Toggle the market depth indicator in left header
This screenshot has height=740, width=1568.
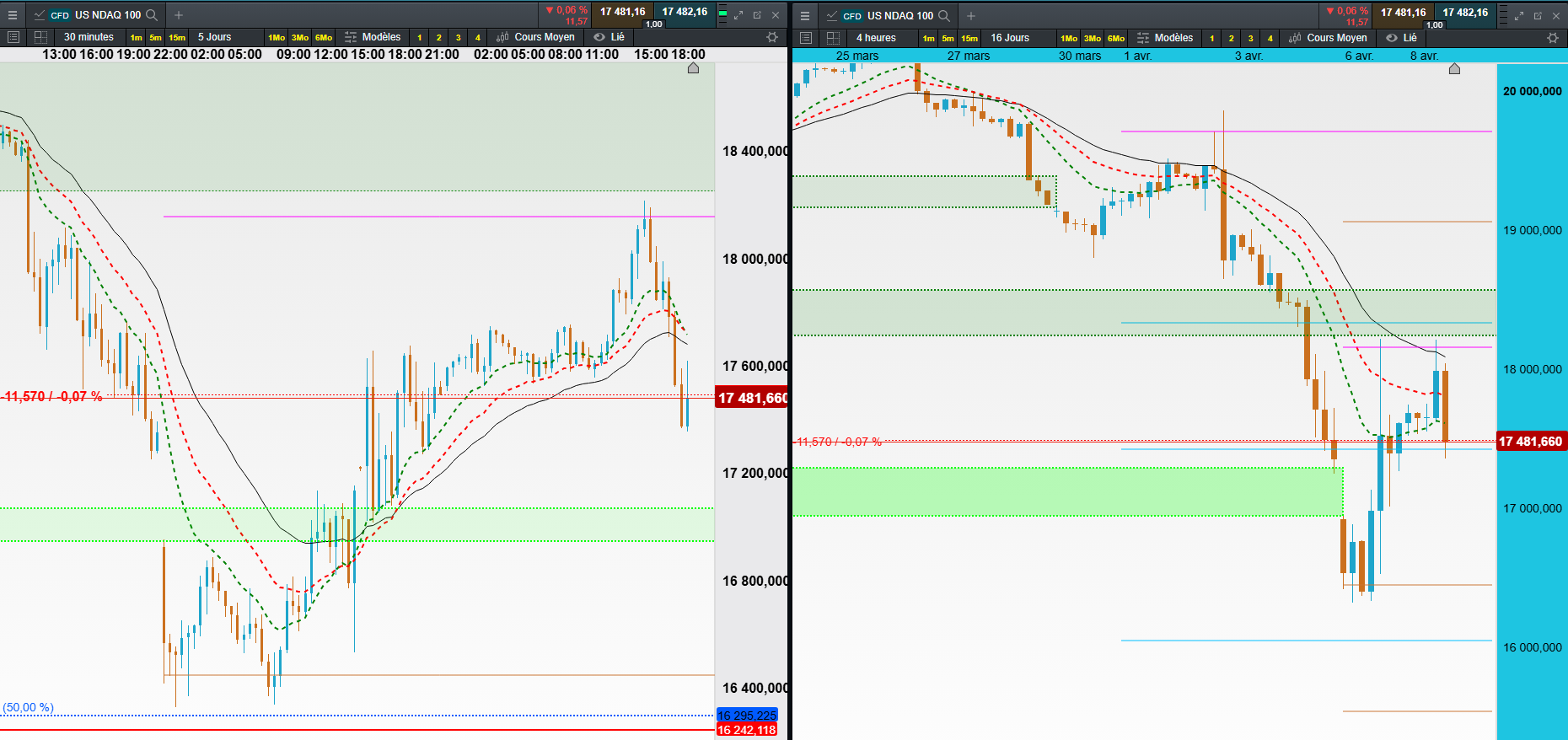pyautogui.click(x=723, y=14)
